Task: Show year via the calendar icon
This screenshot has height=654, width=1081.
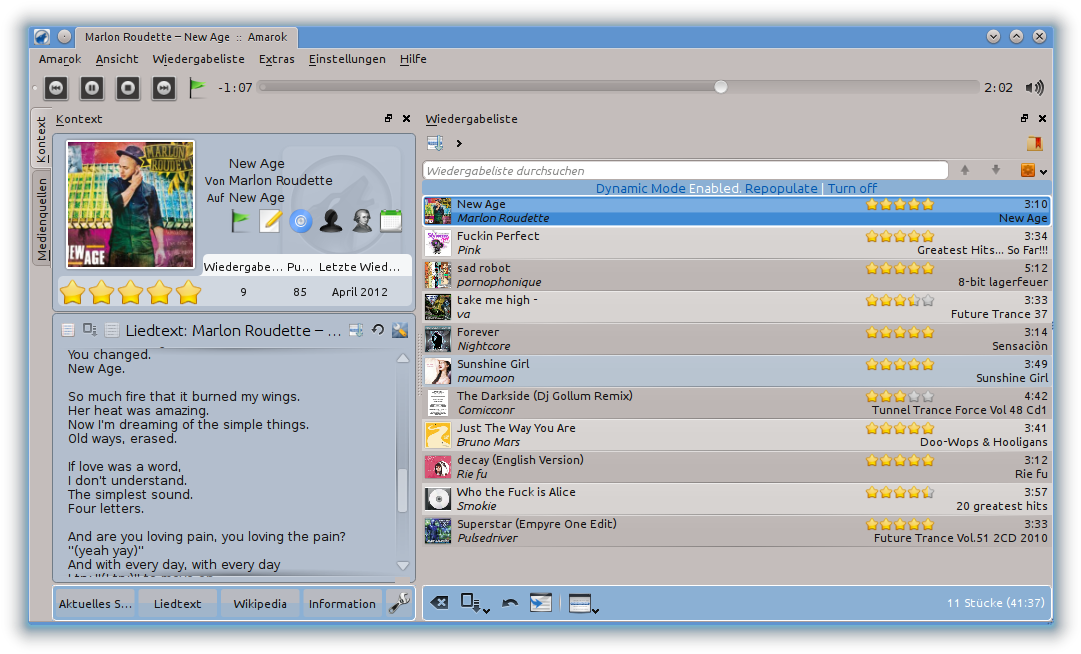Action: (x=391, y=221)
